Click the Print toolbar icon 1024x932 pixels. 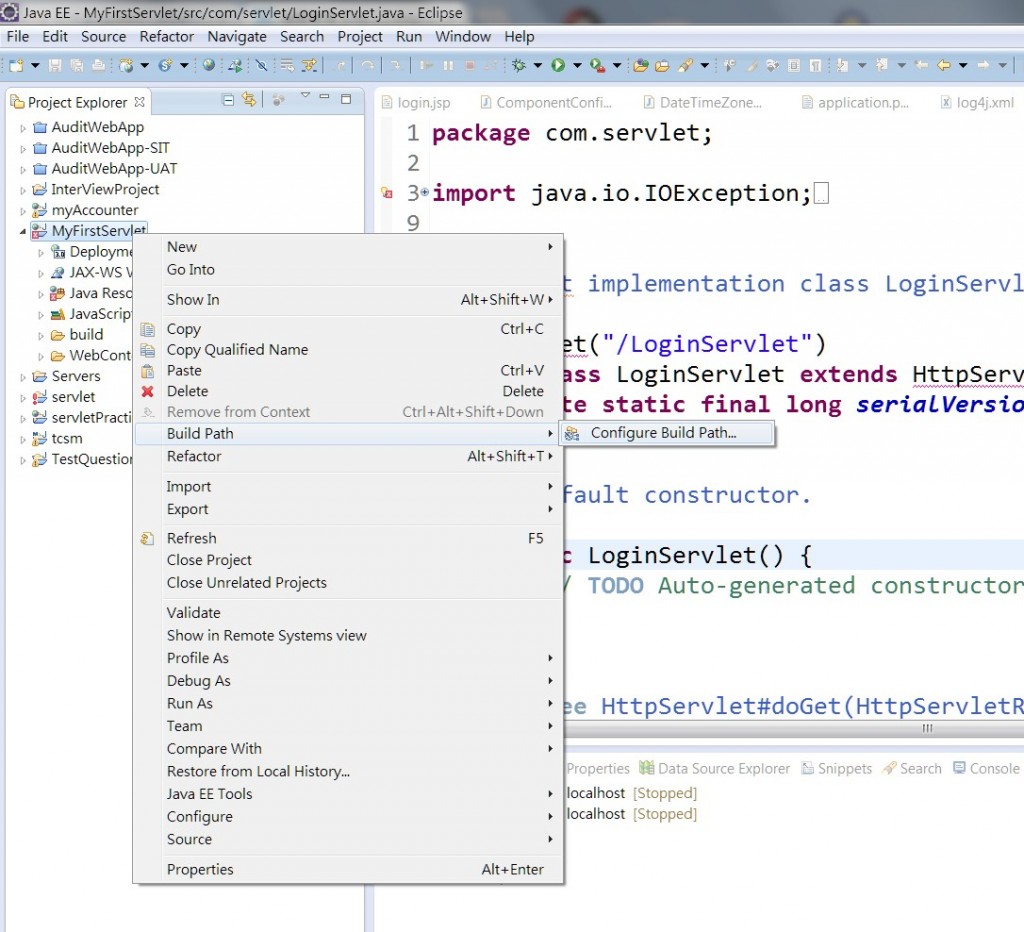(98, 65)
